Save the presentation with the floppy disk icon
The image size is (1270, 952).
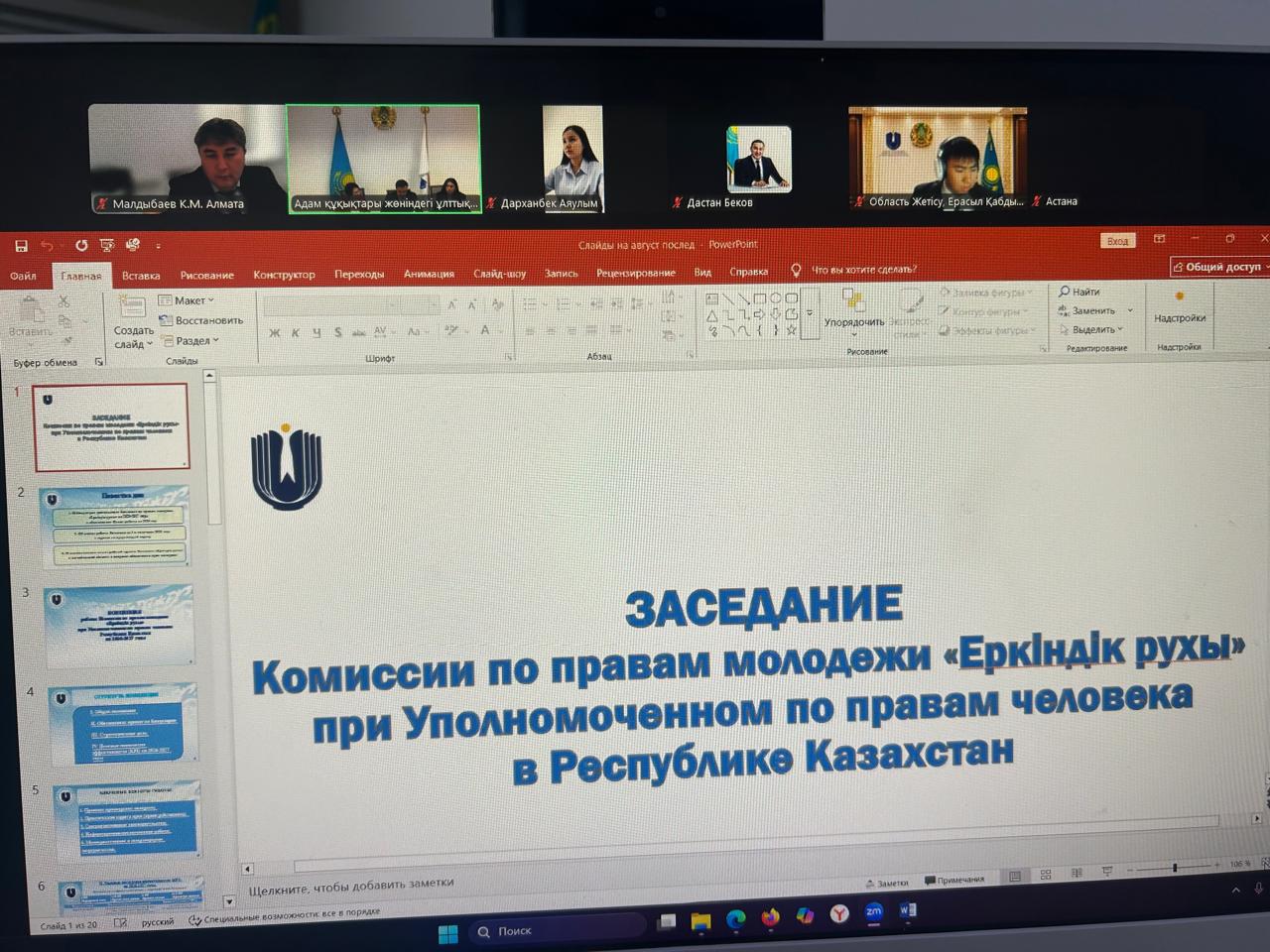(x=21, y=245)
